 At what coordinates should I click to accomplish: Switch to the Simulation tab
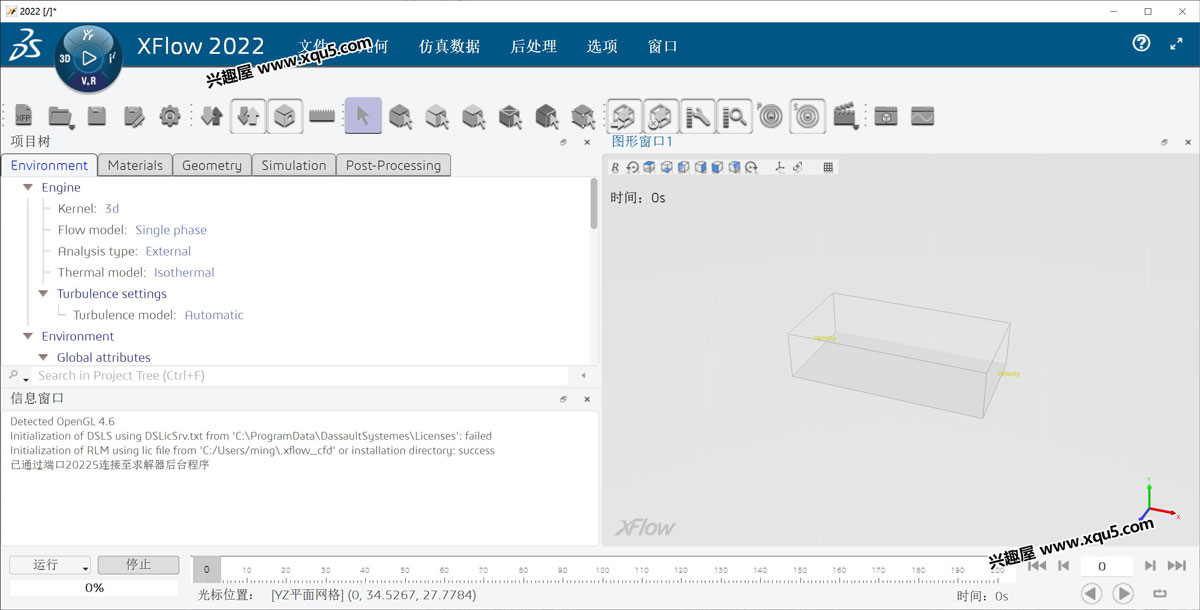[294, 165]
